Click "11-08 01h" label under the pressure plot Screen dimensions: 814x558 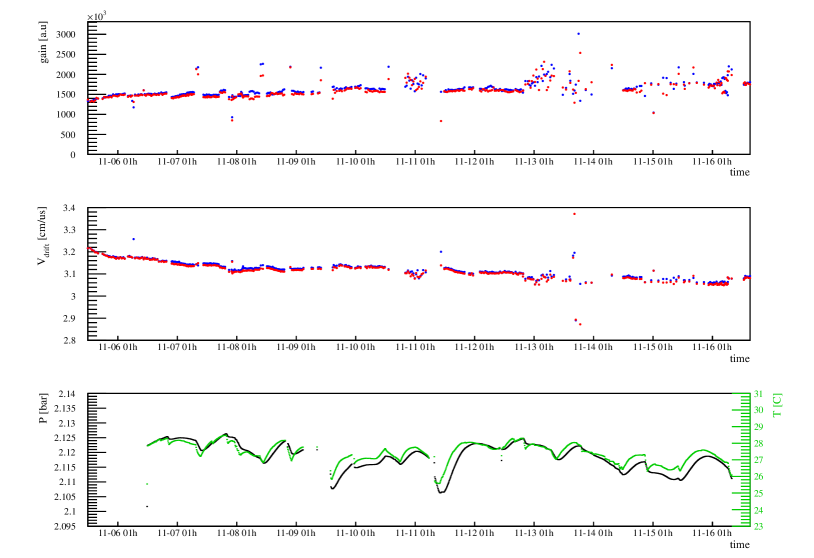click(237, 534)
